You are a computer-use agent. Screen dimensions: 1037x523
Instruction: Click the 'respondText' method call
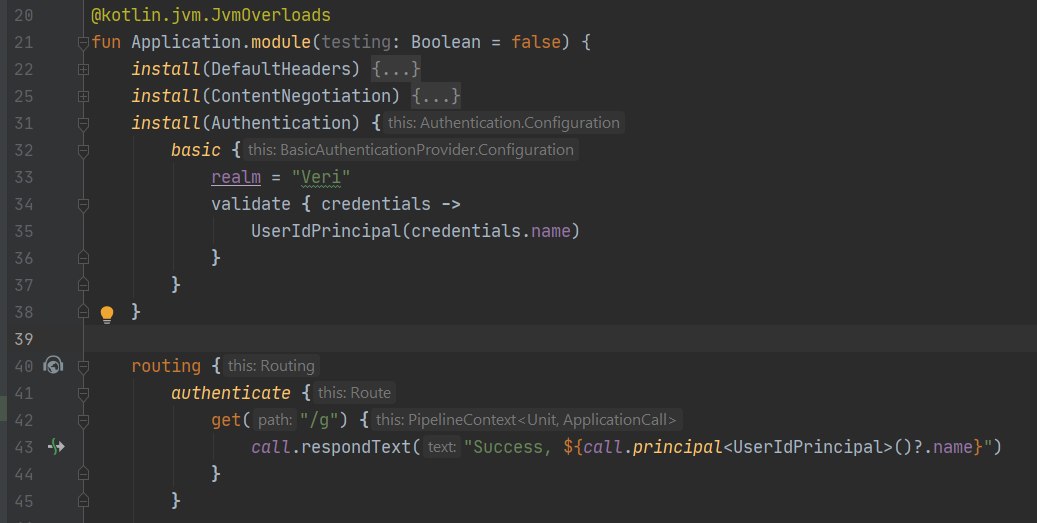point(356,447)
